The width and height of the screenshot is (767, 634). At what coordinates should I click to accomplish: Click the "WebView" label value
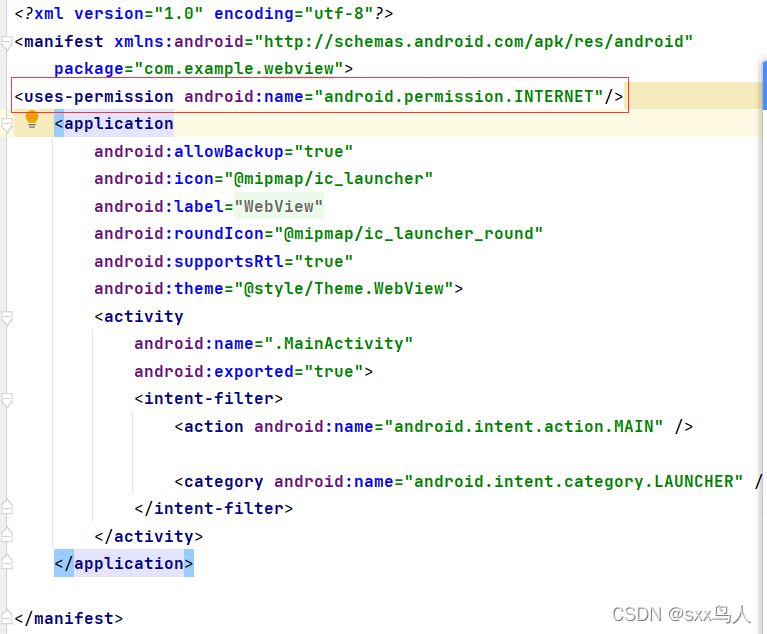pos(279,206)
